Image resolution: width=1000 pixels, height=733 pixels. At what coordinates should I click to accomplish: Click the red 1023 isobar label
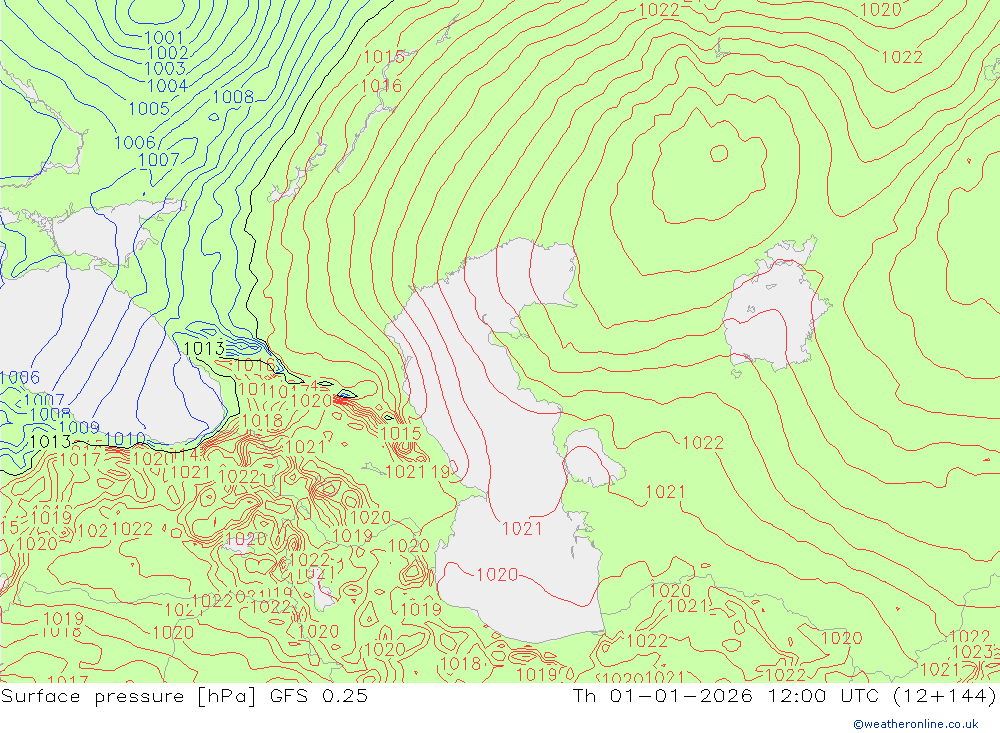(972, 652)
